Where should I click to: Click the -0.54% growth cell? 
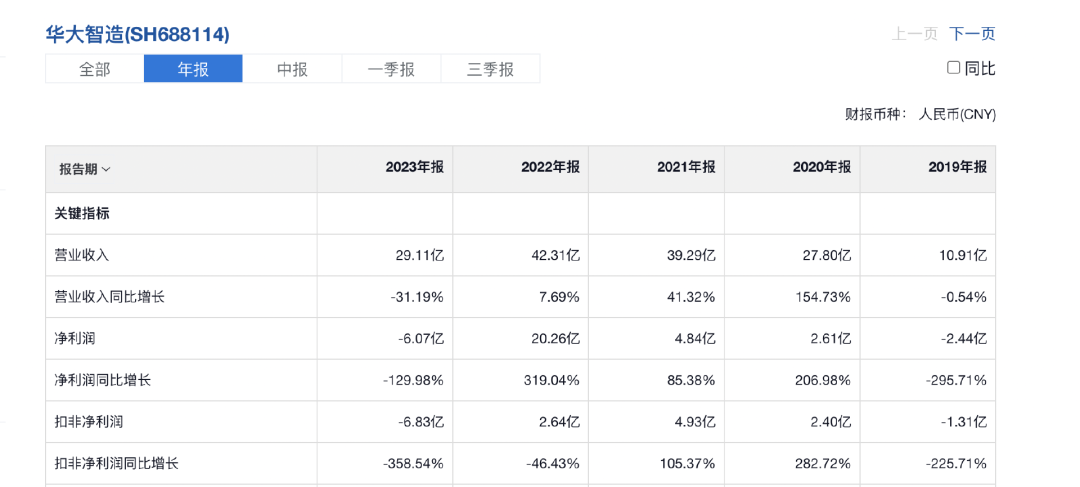966,297
